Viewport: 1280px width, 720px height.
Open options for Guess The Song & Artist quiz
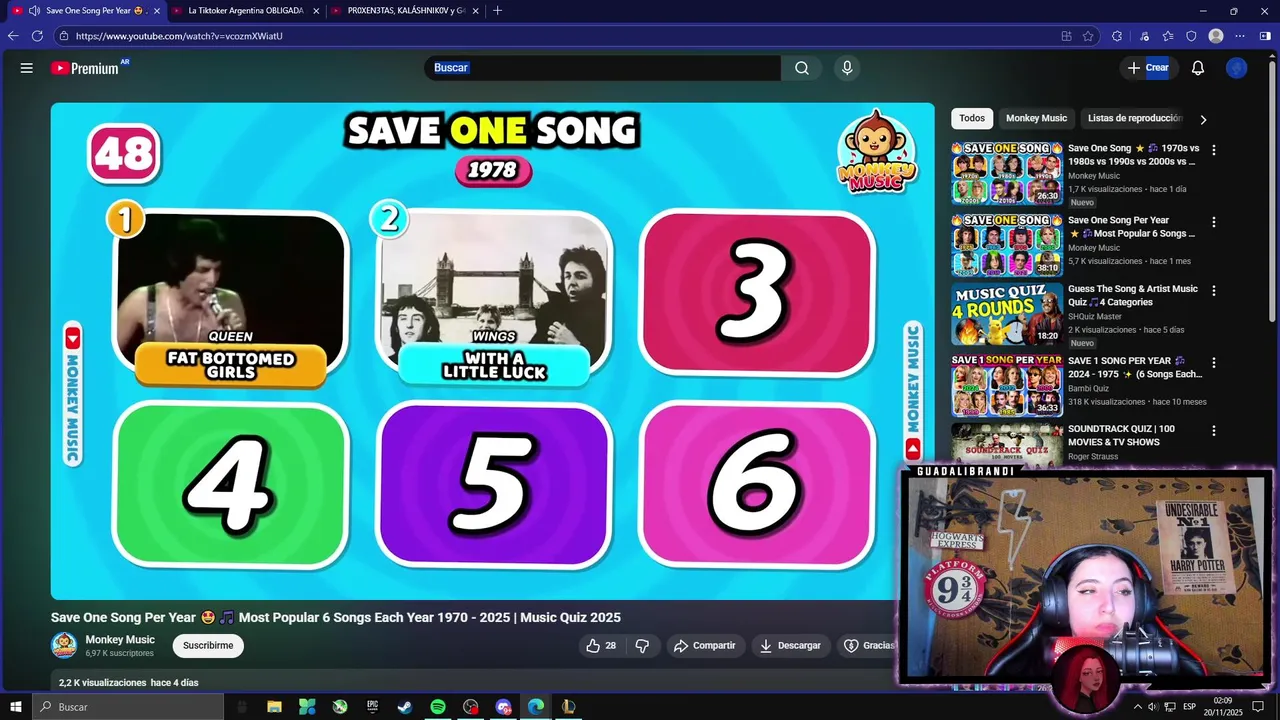[x=1214, y=291]
